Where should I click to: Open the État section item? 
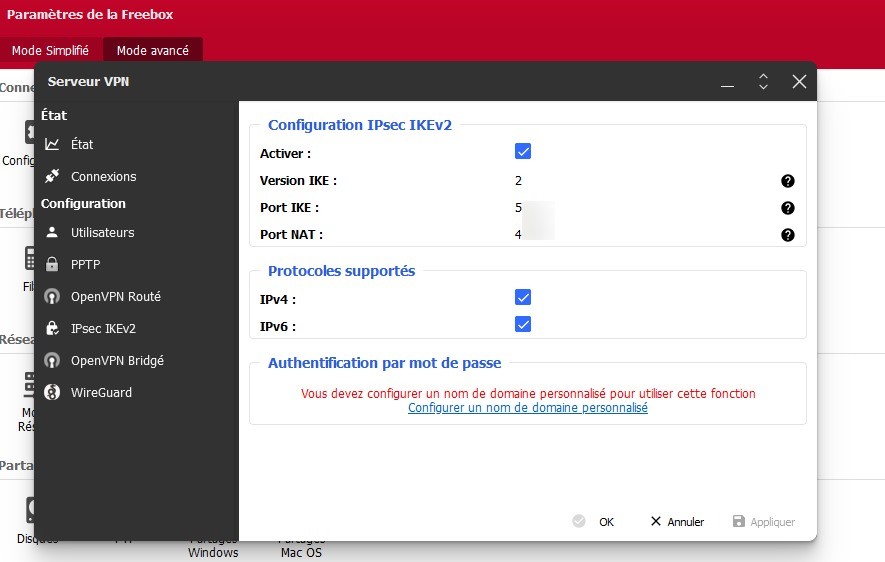(x=136, y=144)
